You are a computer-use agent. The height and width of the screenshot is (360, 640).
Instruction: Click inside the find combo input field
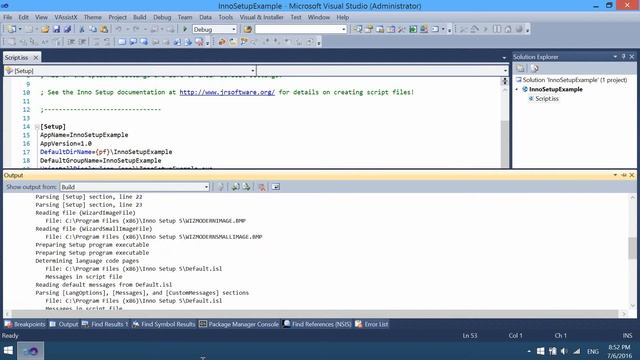click(x=298, y=29)
